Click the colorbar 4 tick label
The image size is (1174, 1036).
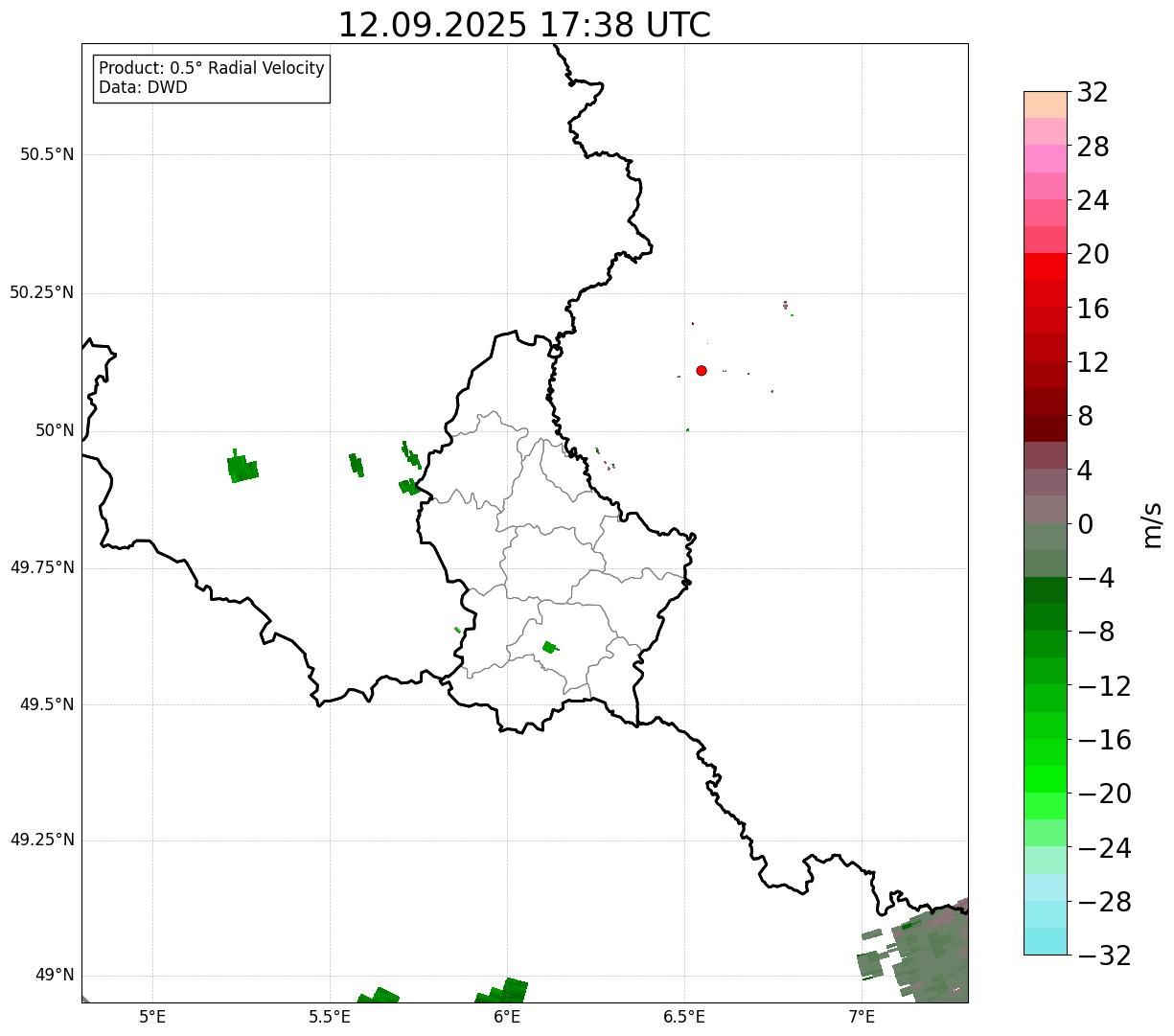pyautogui.click(x=1085, y=470)
